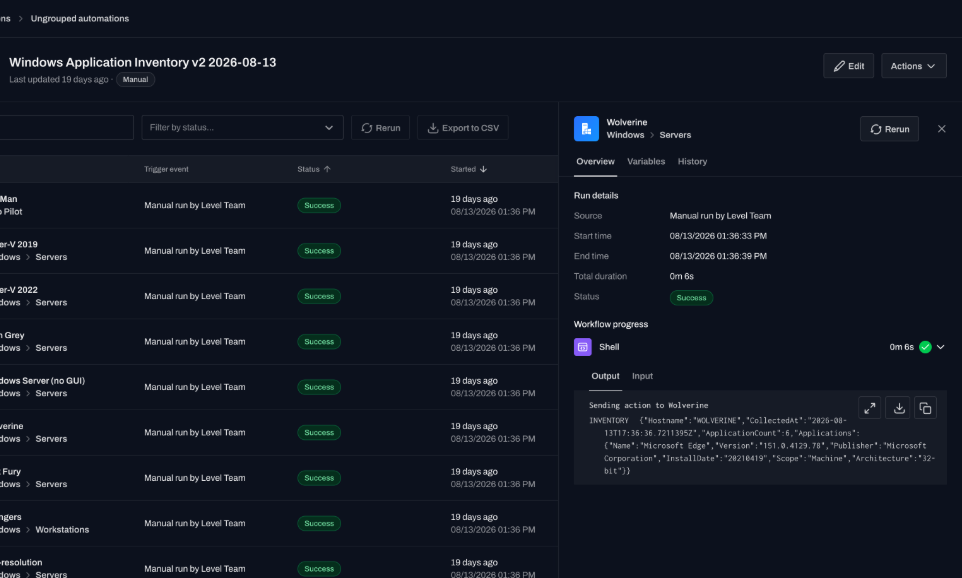962x578 pixels.
Task: Click the Trigger event column header
Action: [x=166, y=169]
